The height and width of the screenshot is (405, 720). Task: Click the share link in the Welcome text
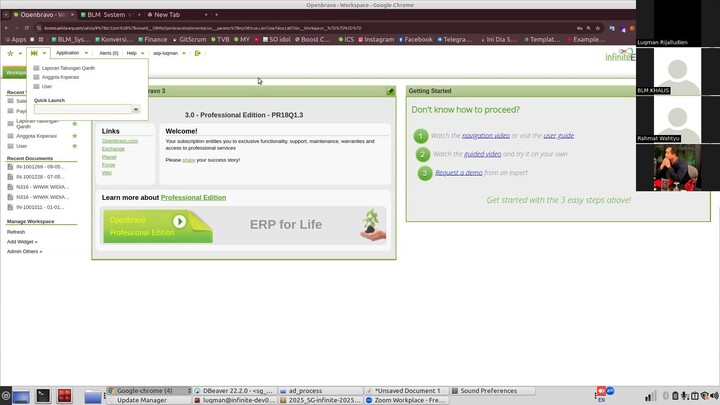189,160
